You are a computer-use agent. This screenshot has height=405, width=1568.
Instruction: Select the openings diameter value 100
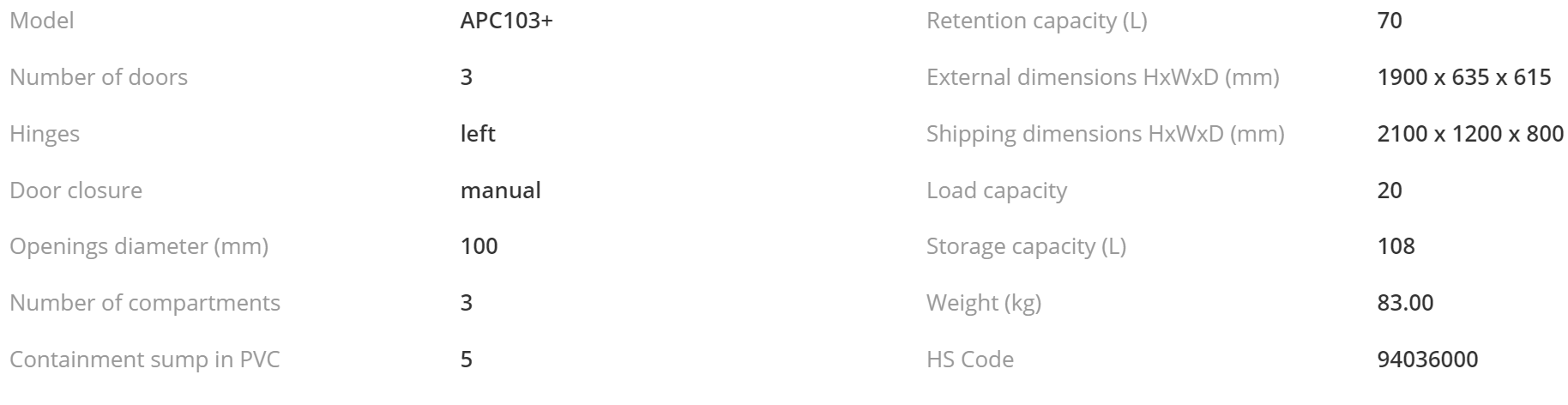(x=479, y=246)
